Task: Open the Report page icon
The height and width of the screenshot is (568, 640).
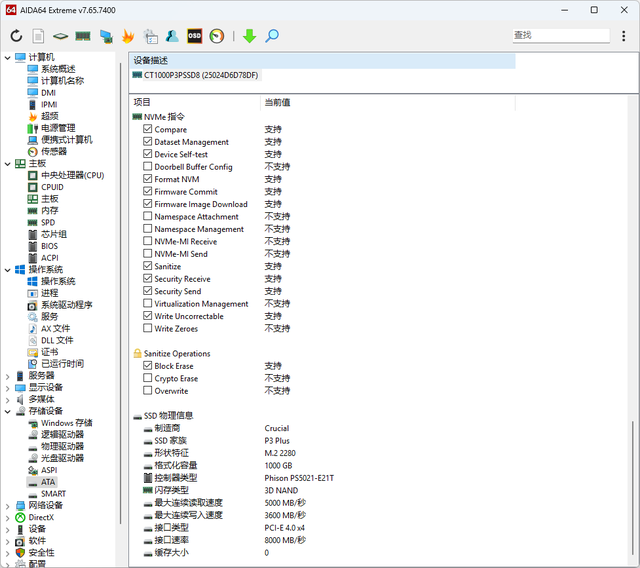Action: 38,36
